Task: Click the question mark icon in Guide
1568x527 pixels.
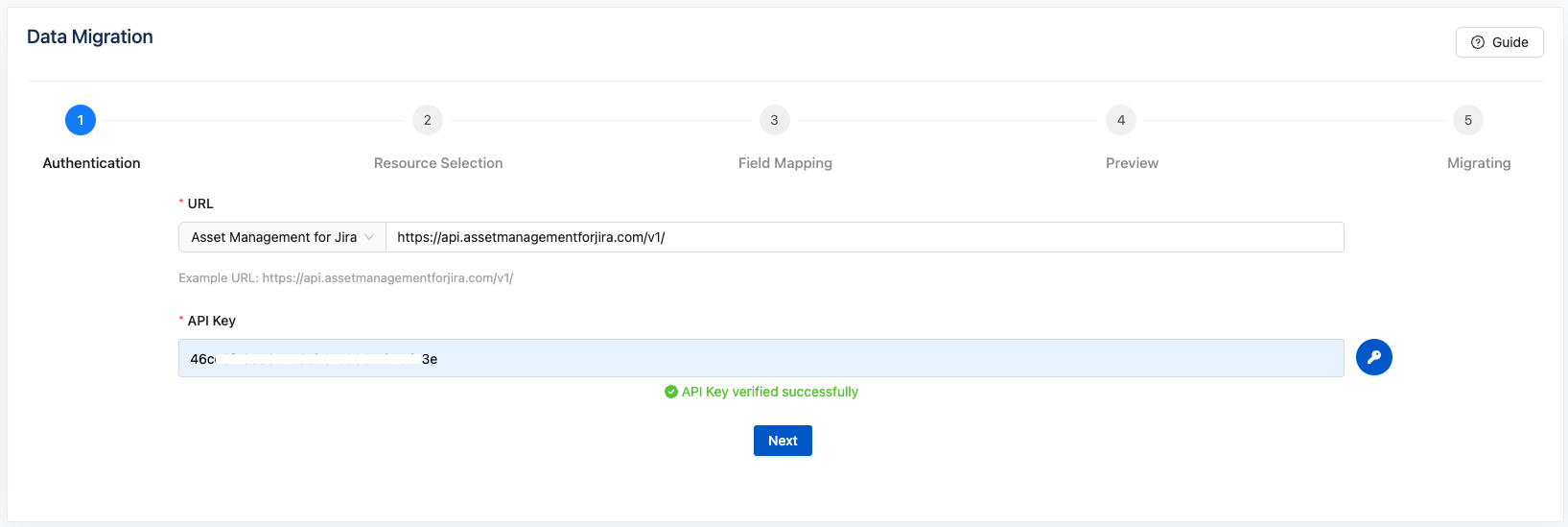Action: tap(1477, 42)
